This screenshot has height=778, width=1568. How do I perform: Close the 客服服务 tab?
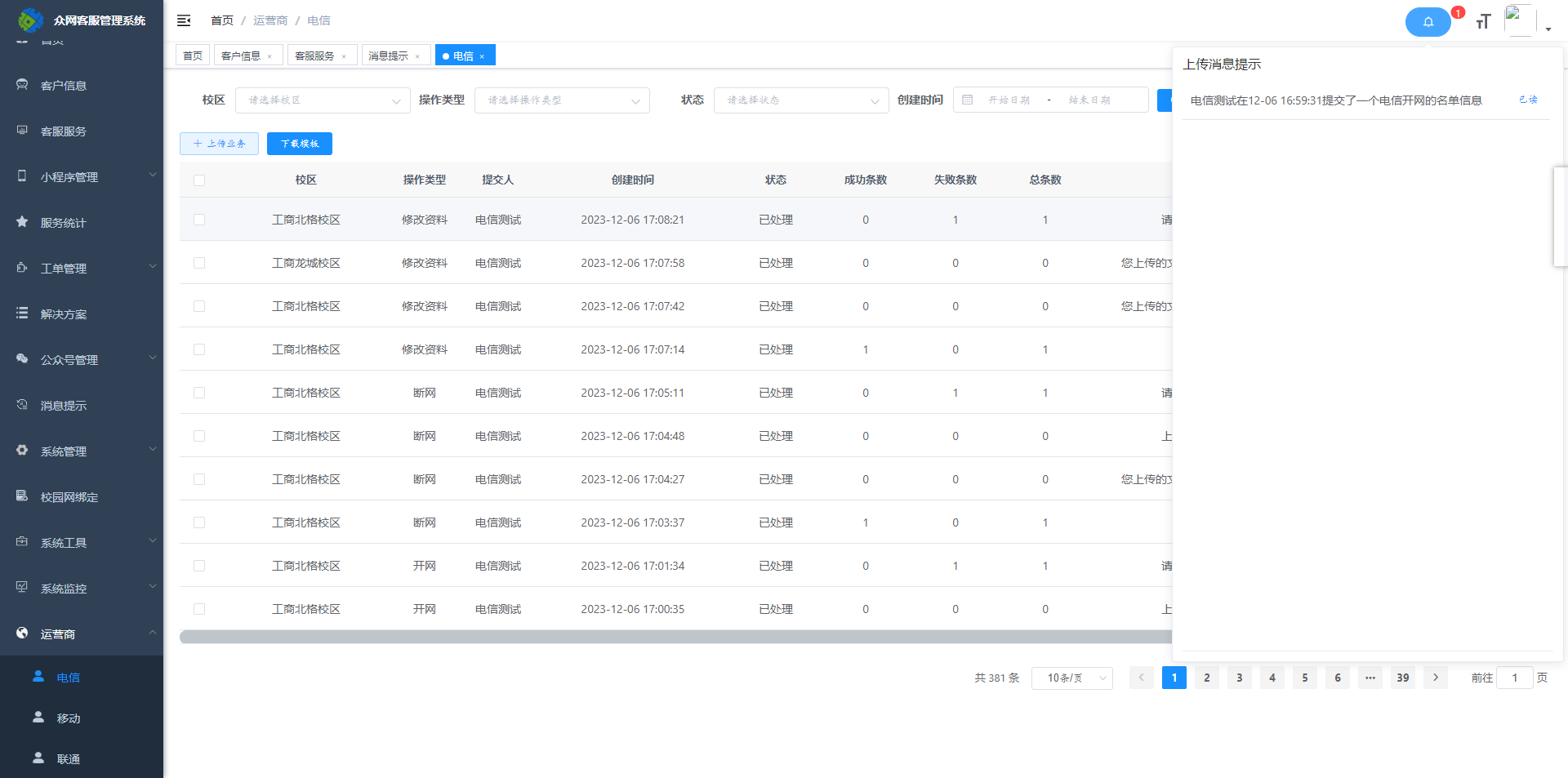(344, 56)
